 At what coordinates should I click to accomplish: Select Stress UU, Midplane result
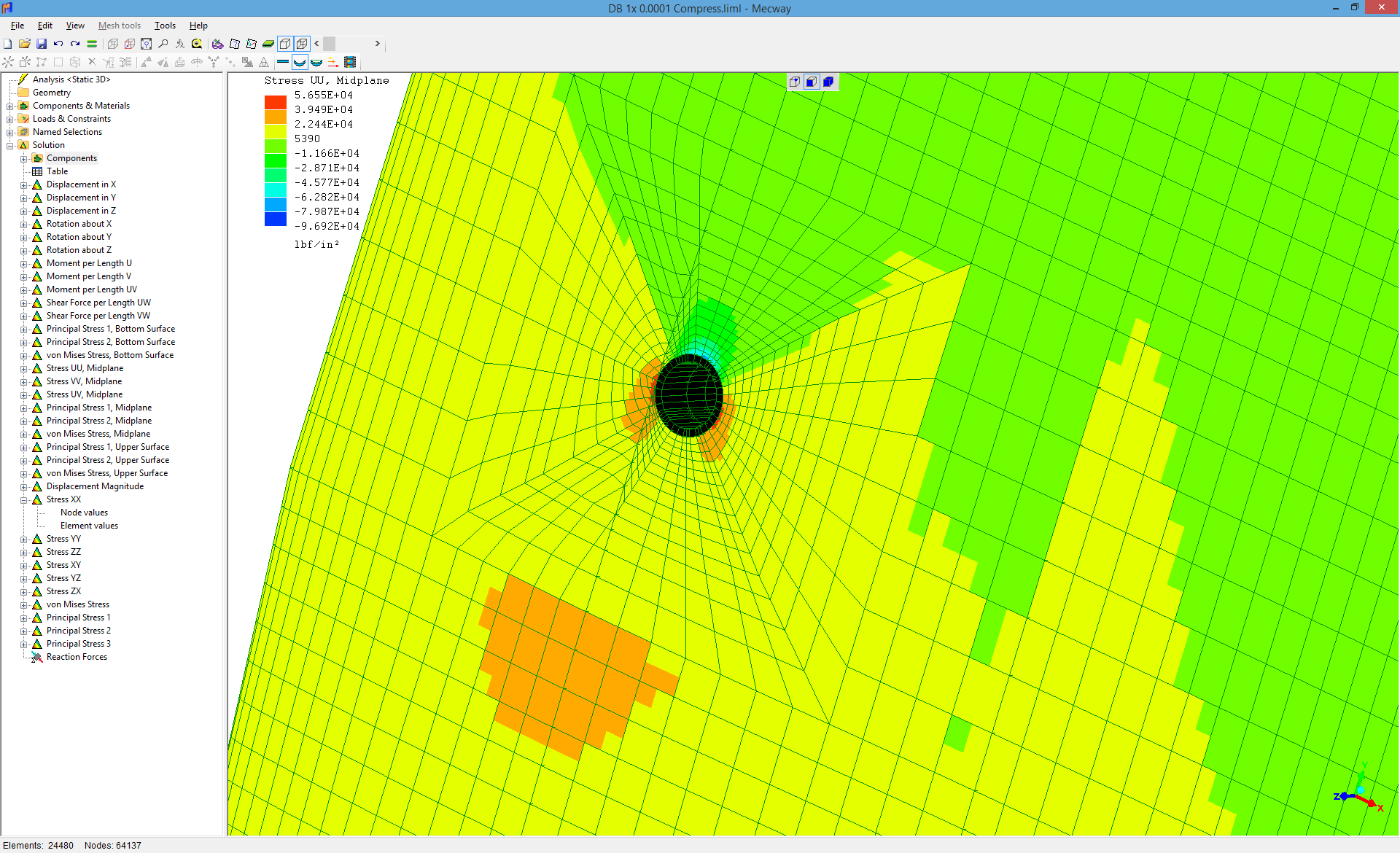(85, 368)
